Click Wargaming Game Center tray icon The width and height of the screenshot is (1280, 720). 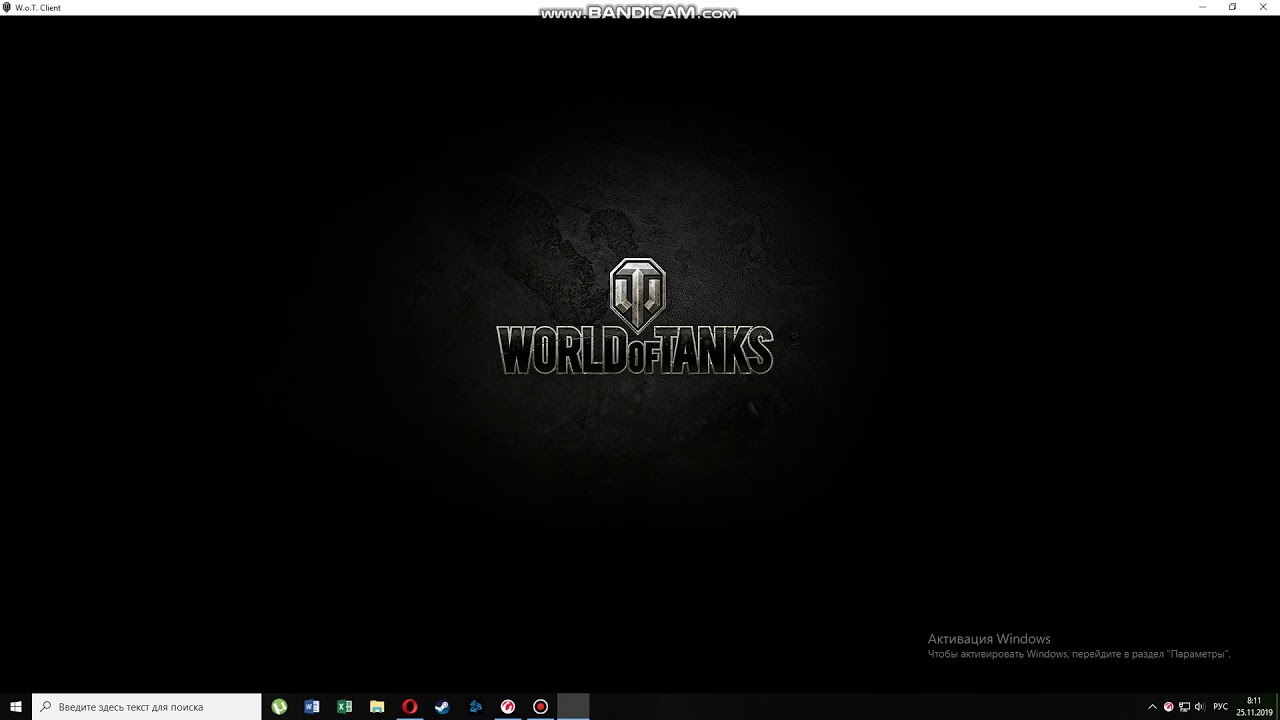click(x=1168, y=707)
